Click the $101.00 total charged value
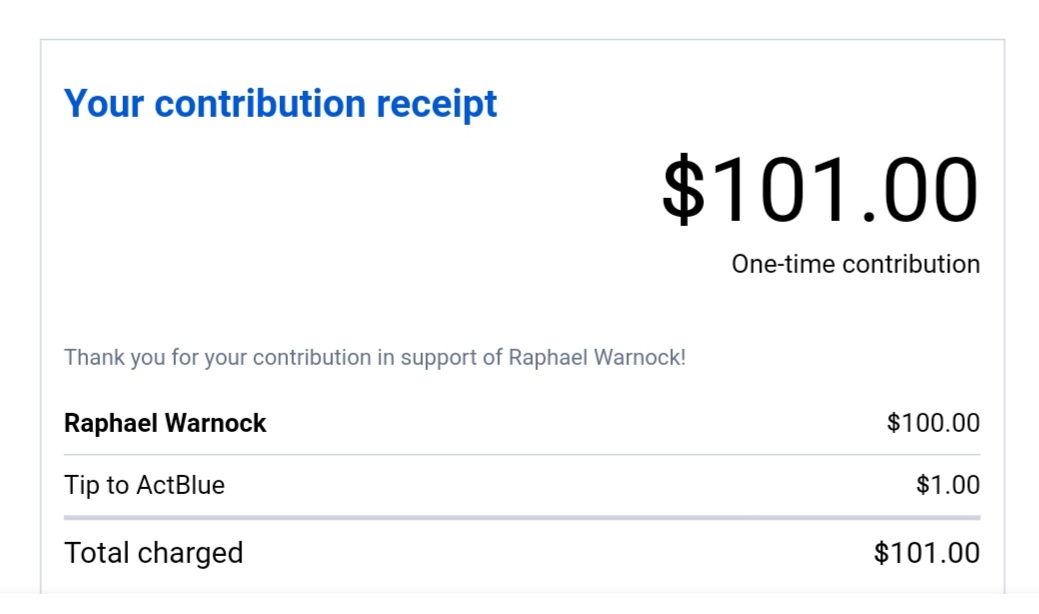 [x=926, y=552]
